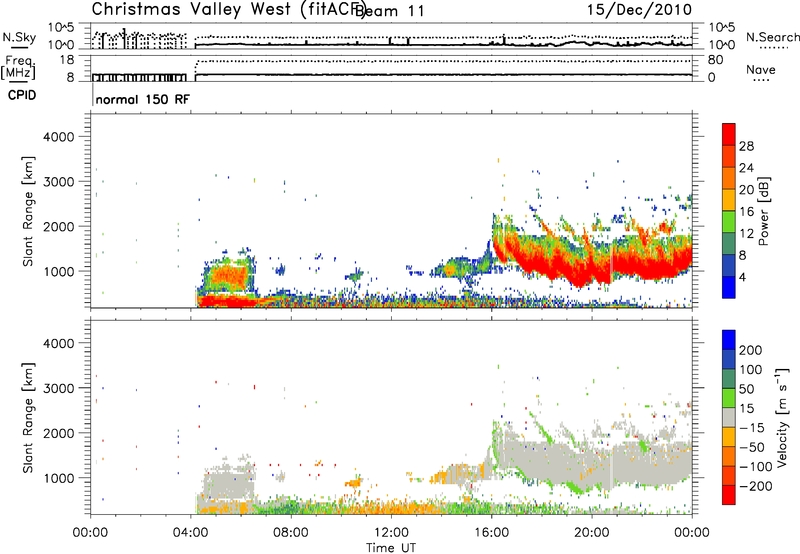The image size is (800, 554).
Task: Pick the light green segment of Power colorbar
Action: click(729, 222)
